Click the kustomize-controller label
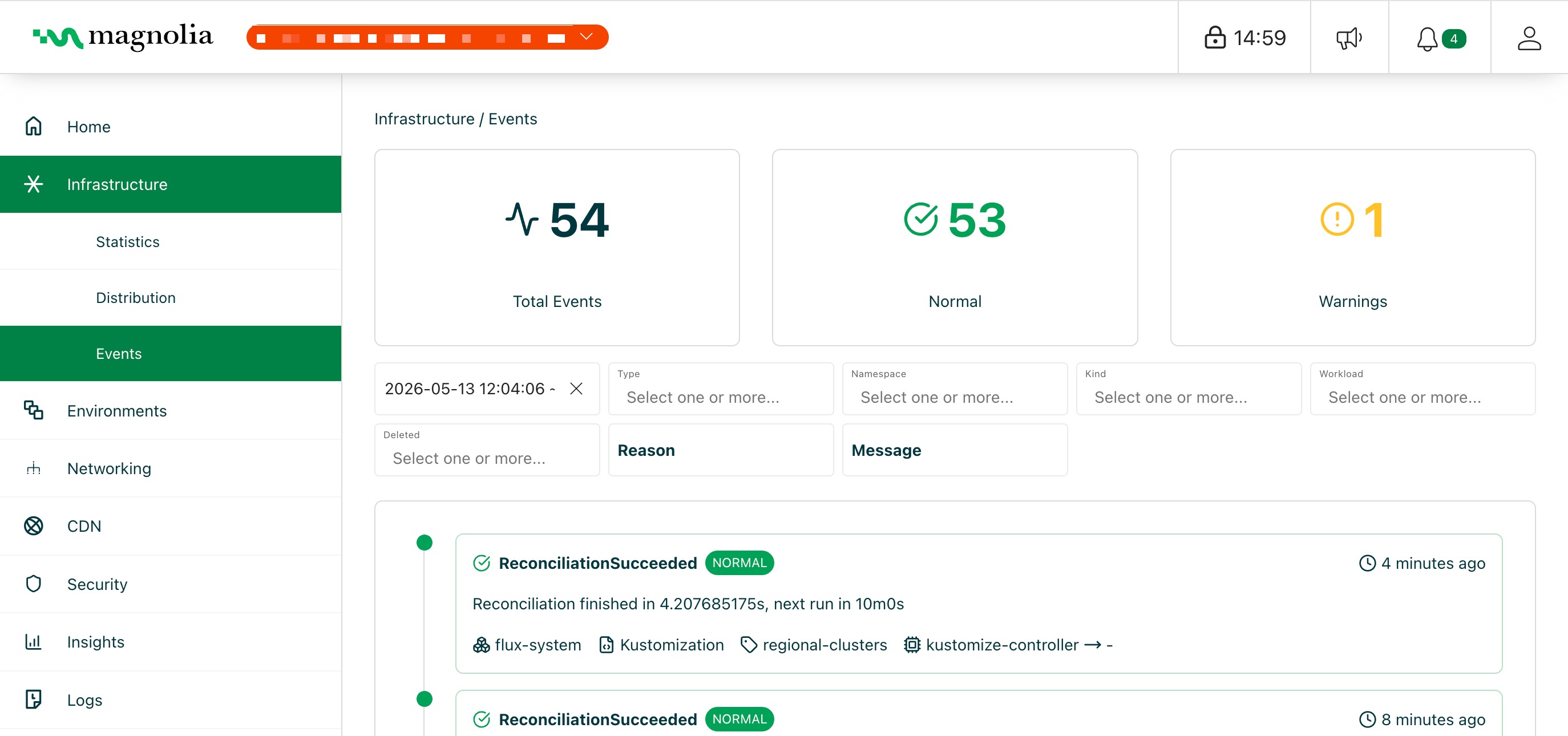Screen dimensions: 1568x736 click(1002, 645)
